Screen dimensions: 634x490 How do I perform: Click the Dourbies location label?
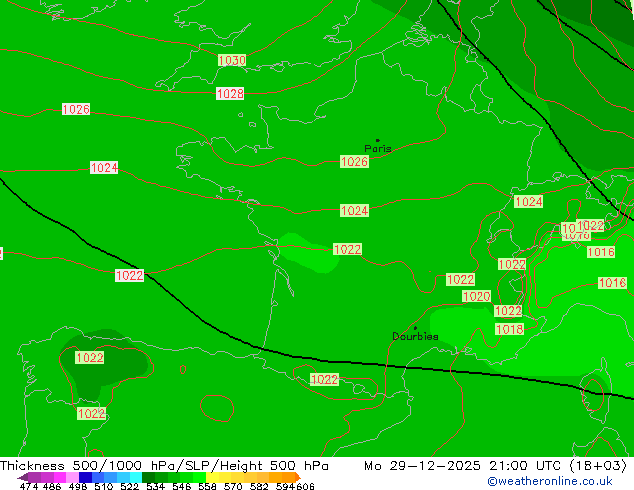coord(415,336)
